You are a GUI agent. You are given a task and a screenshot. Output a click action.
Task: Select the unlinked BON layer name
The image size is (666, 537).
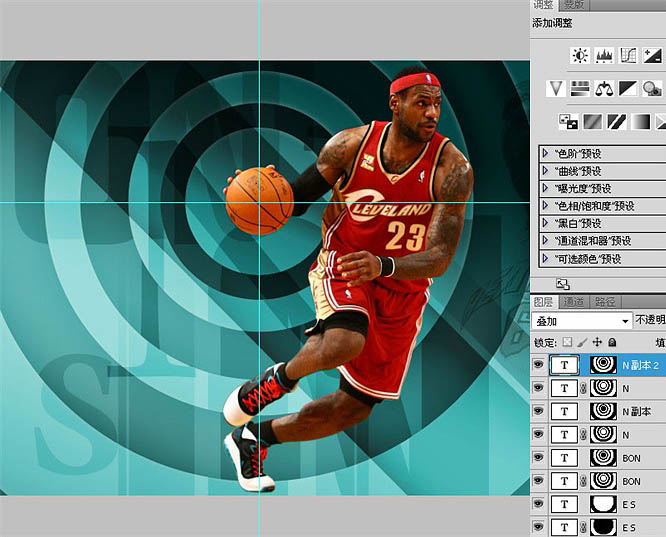coord(631,458)
